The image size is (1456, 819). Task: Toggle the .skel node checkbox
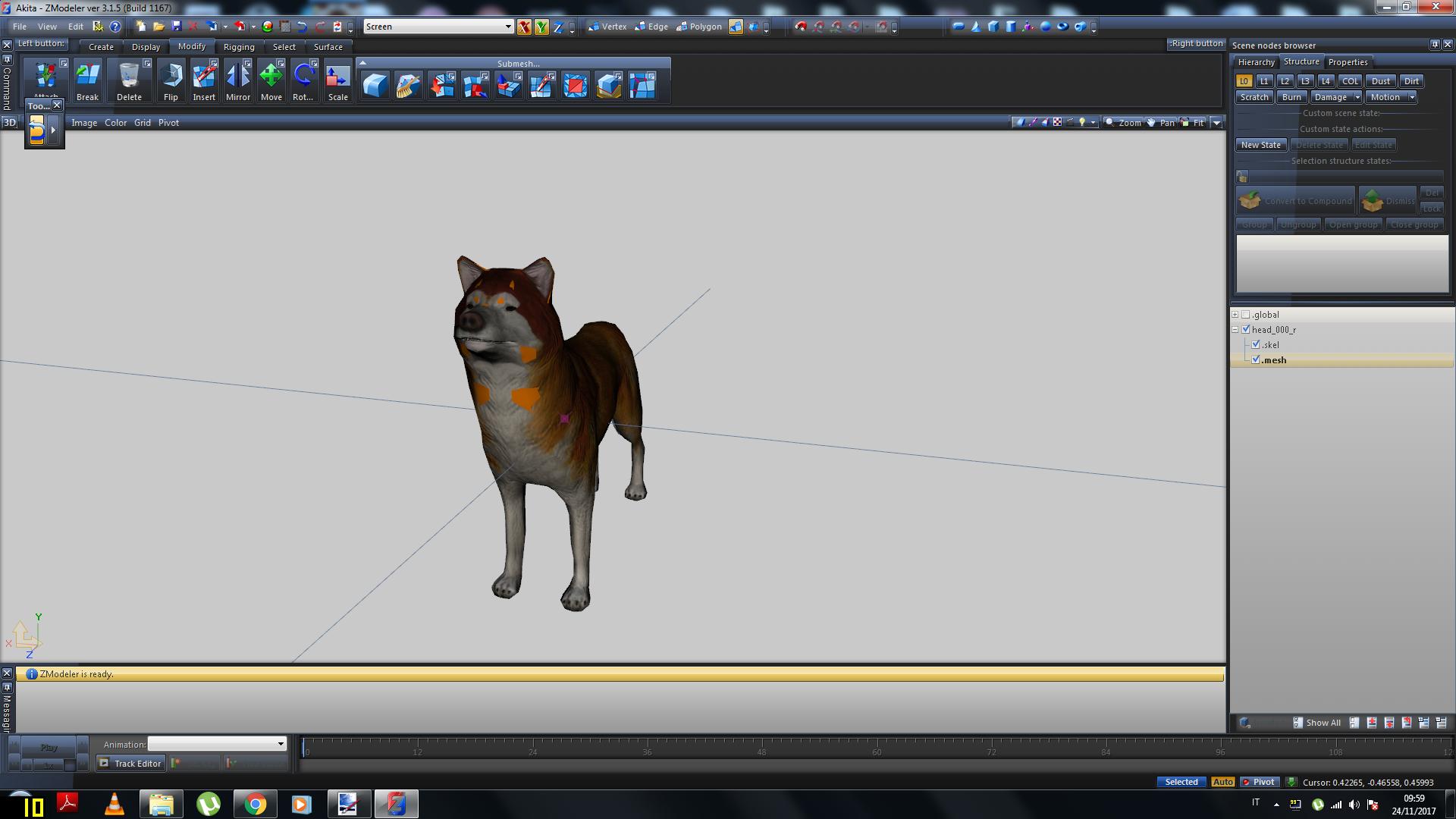(1256, 345)
